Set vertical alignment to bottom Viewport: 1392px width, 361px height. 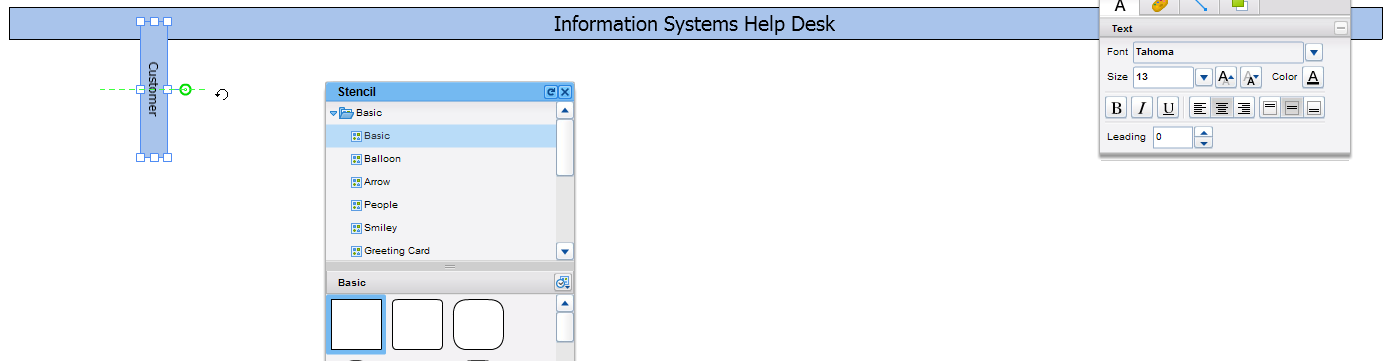pyautogui.click(x=1314, y=108)
